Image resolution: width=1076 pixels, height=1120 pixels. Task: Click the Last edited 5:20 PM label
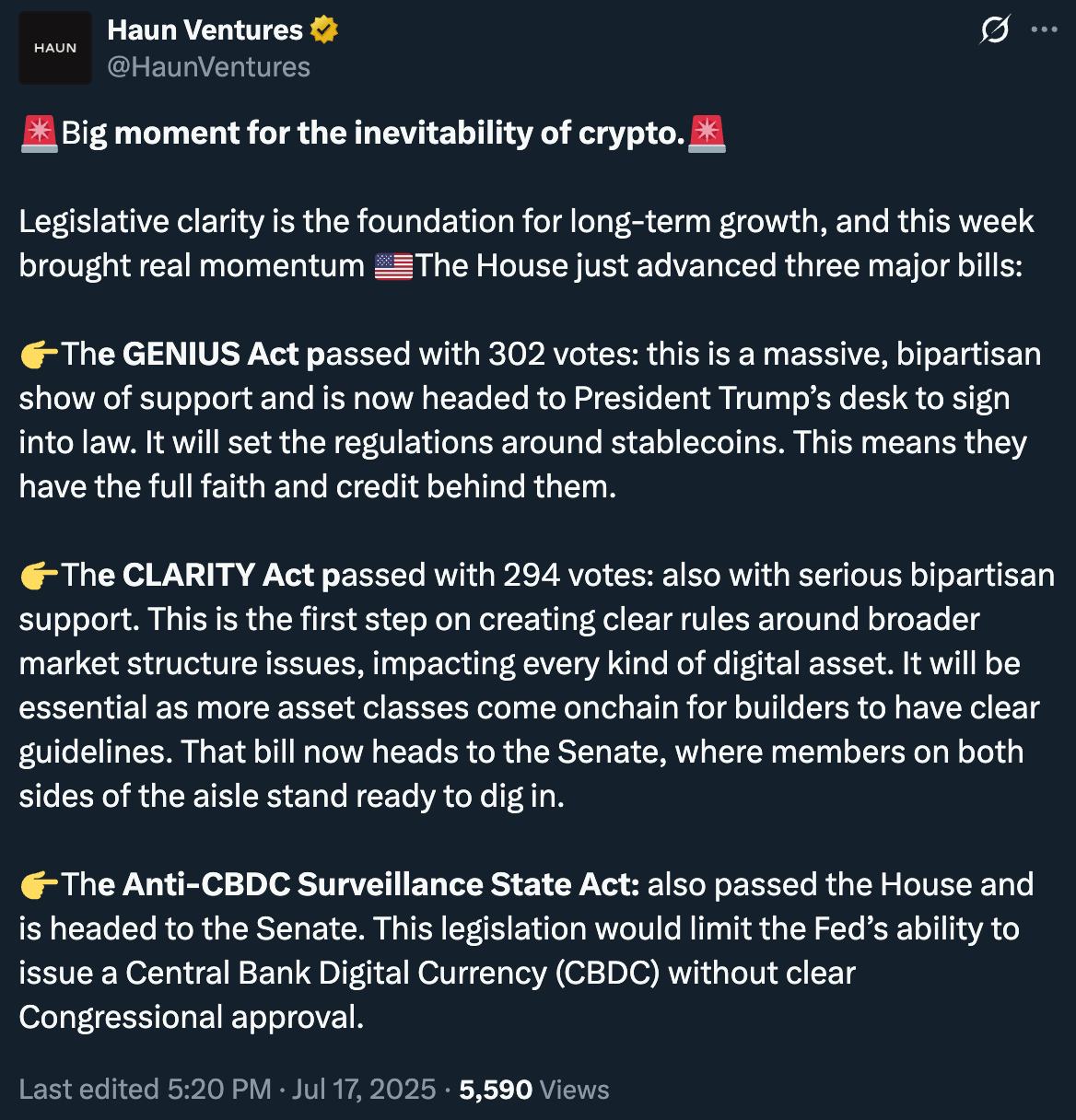pyautogui.click(x=143, y=1089)
